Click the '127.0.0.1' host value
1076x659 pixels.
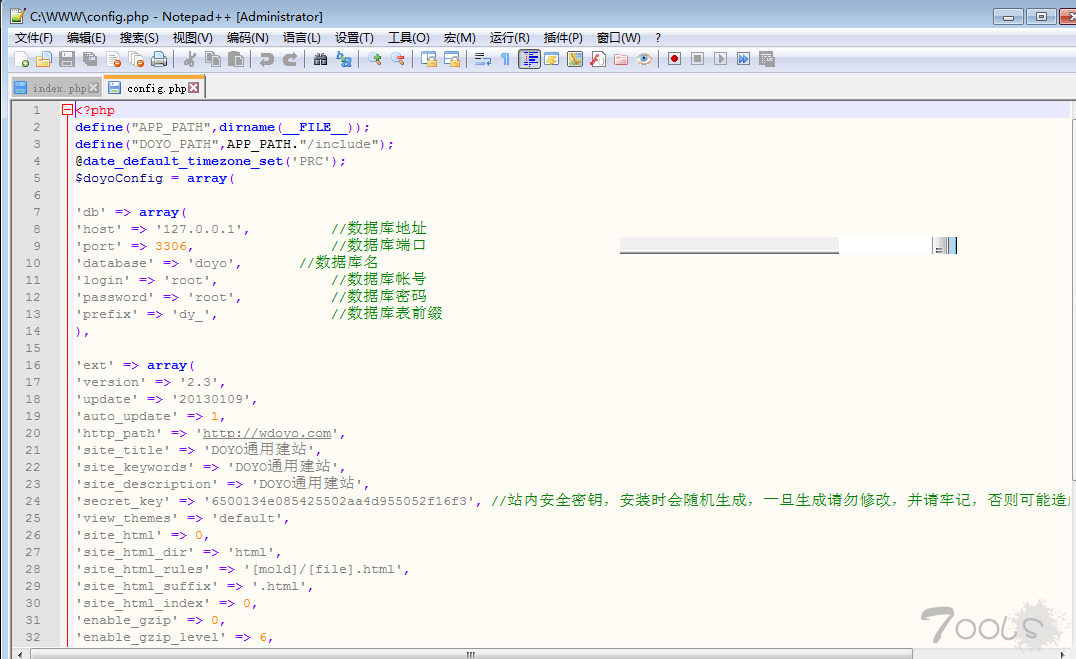pyautogui.click(x=199, y=229)
